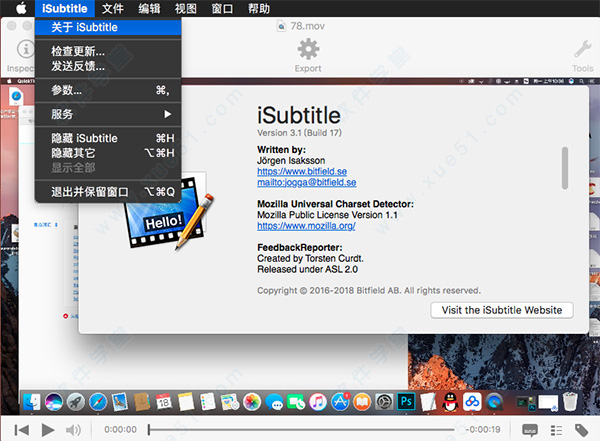This screenshot has height=441, width=600.
Task: Click the Export gear icon
Action: coord(308,49)
